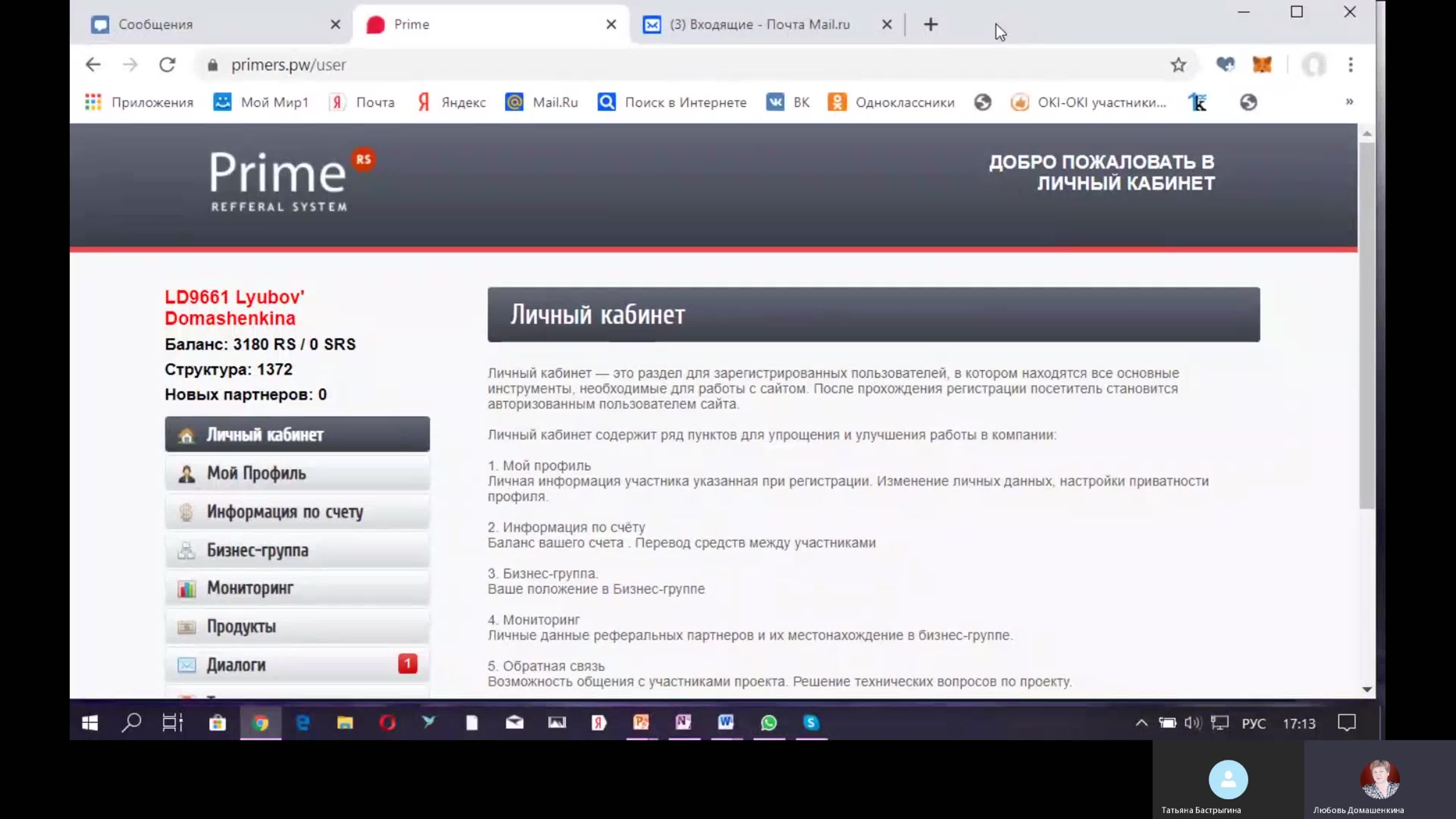Open the Почта bookmark
This screenshot has width=1456, height=819.
click(x=362, y=102)
